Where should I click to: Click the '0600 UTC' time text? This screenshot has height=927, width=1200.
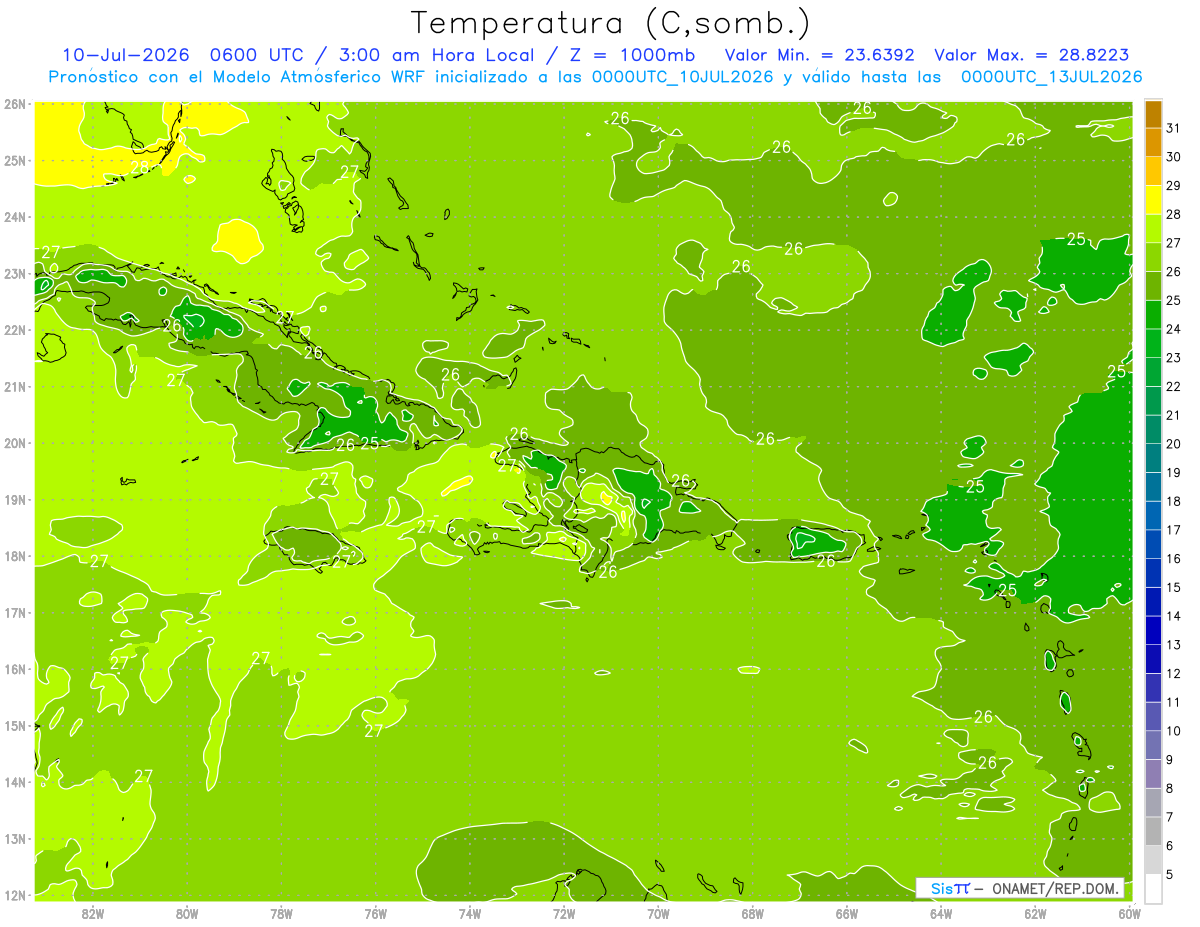(x=255, y=55)
